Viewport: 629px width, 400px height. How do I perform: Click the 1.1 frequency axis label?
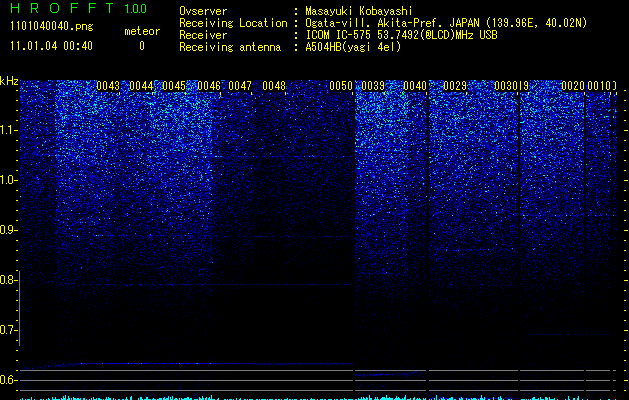click(x=9, y=130)
